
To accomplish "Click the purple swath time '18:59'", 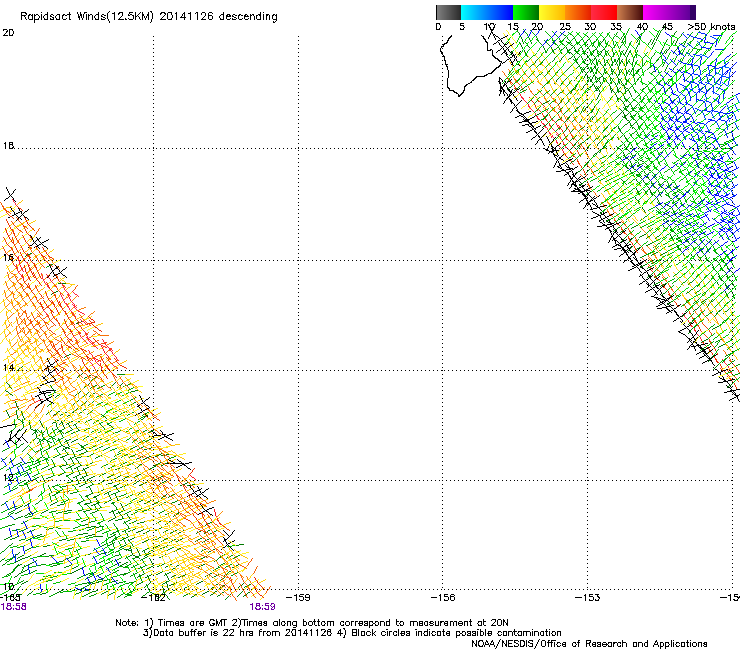I will pyautogui.click(x=262, y=607).
